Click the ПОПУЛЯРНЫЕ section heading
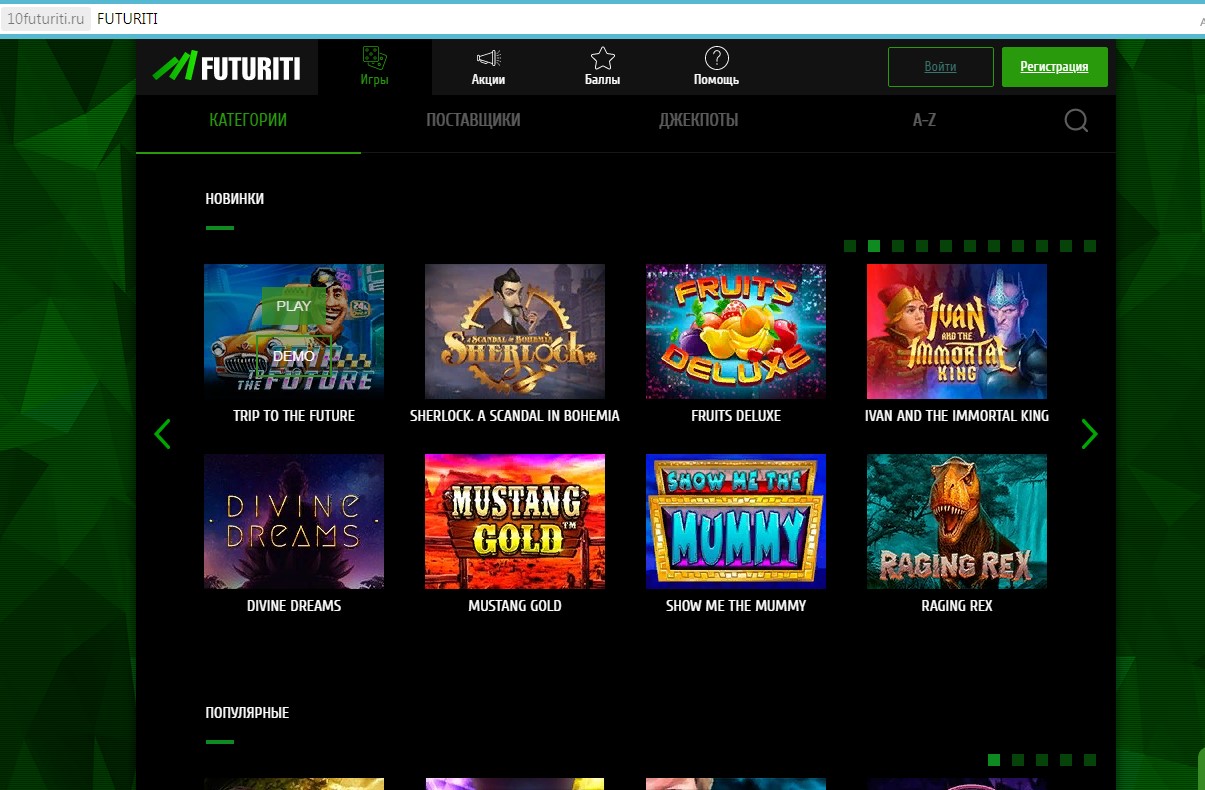 coord(247,713)
